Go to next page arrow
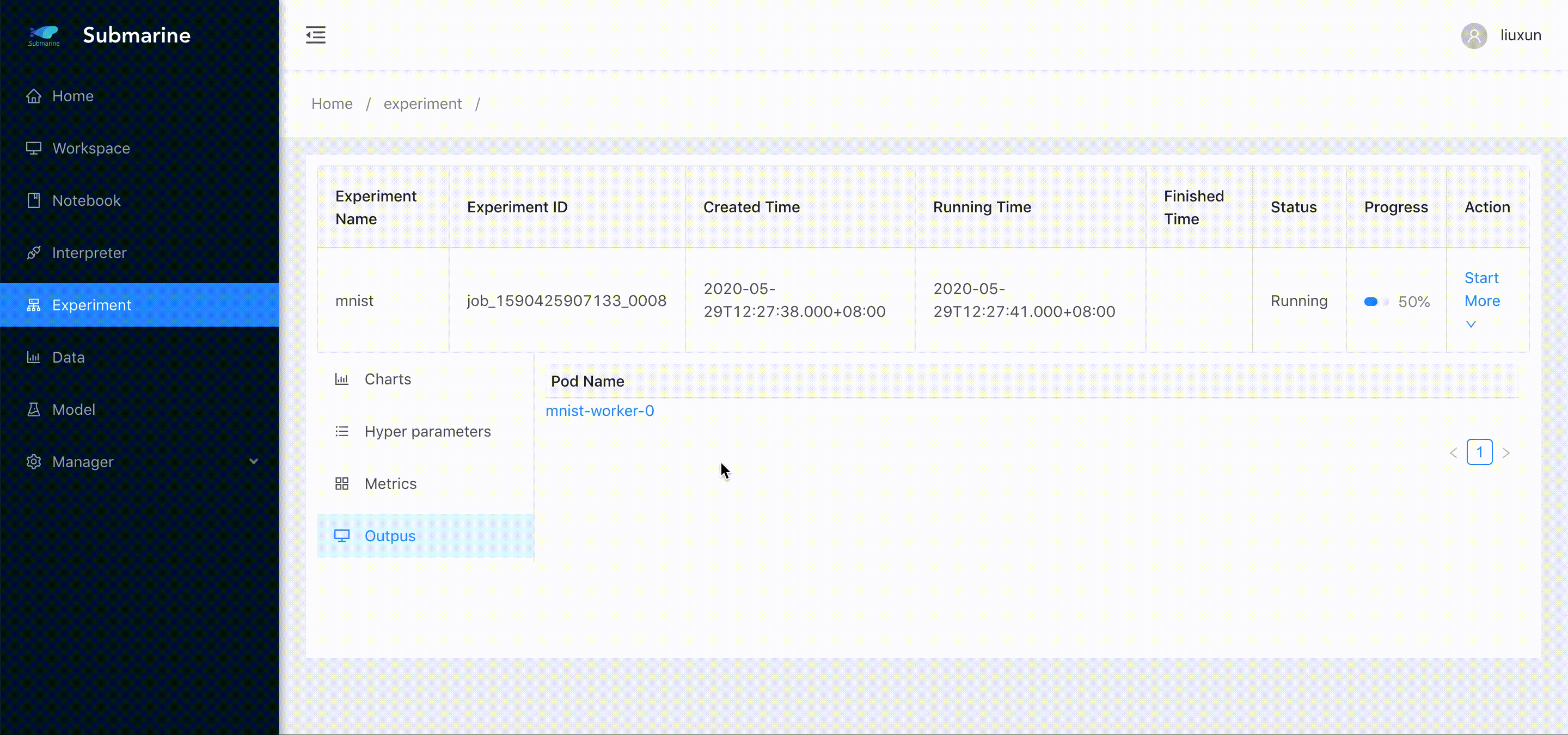1568x735 pixels. click(1505, 452)
